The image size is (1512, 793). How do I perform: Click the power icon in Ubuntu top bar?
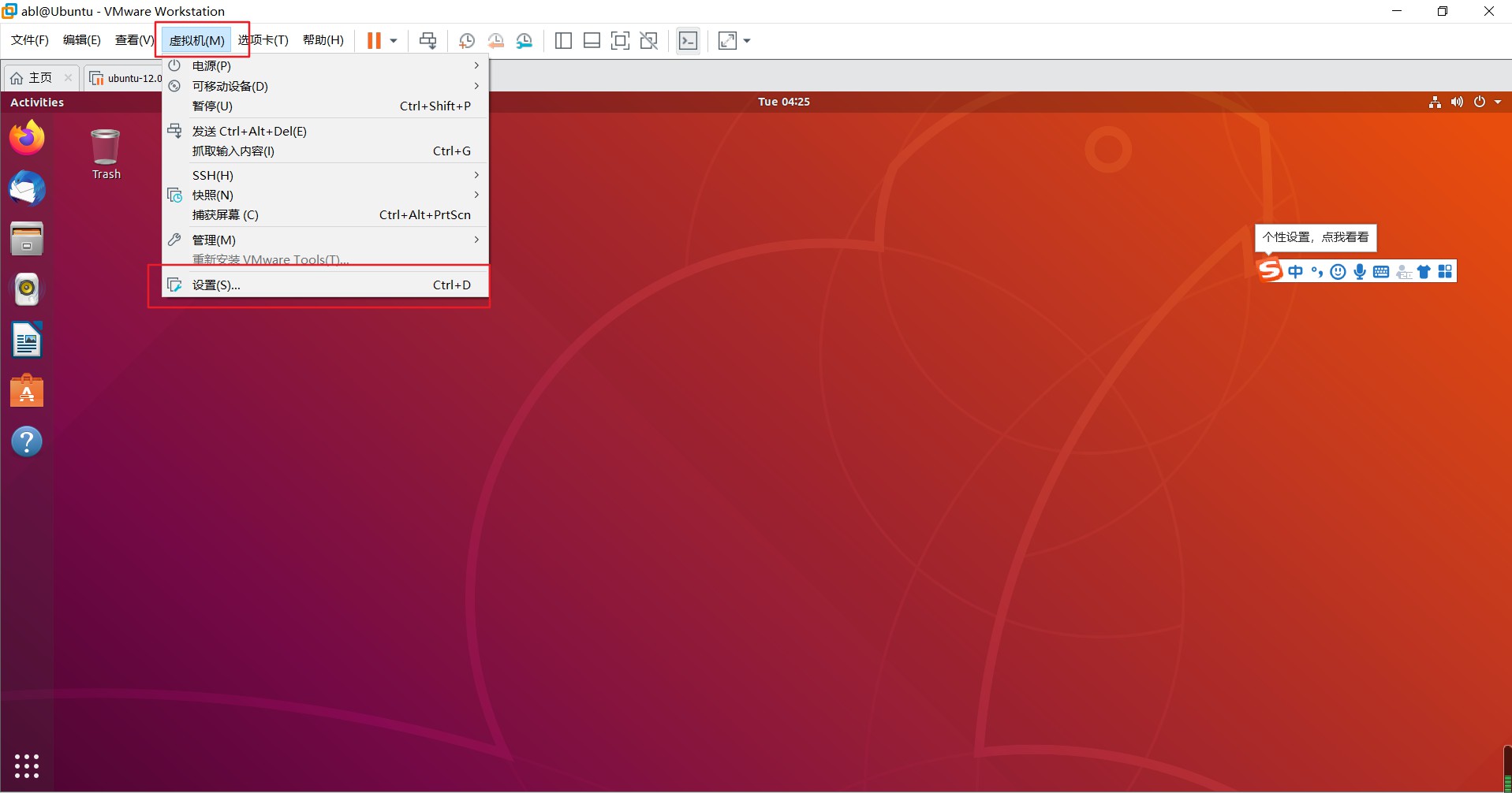point(1480,102)
